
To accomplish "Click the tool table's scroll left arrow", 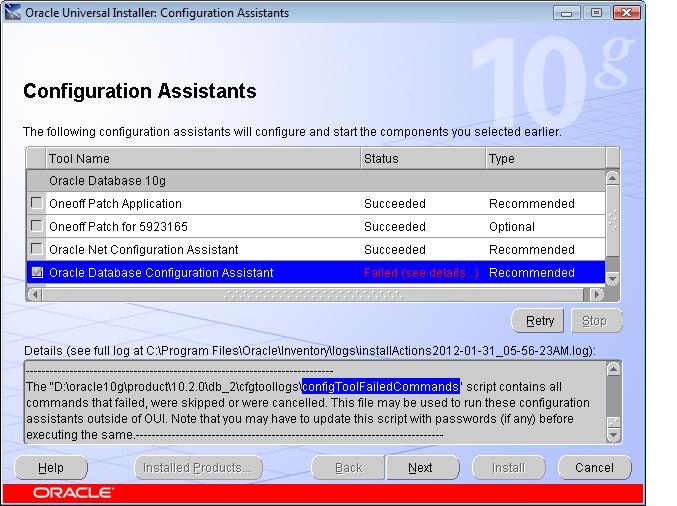I will tap(35, 295).
